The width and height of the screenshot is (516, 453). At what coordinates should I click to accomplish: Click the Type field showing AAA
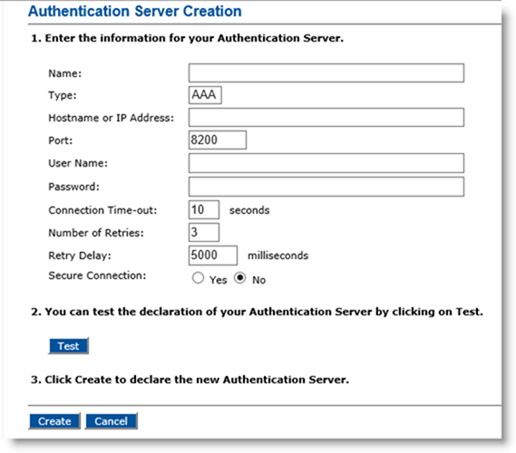(205, 95)
